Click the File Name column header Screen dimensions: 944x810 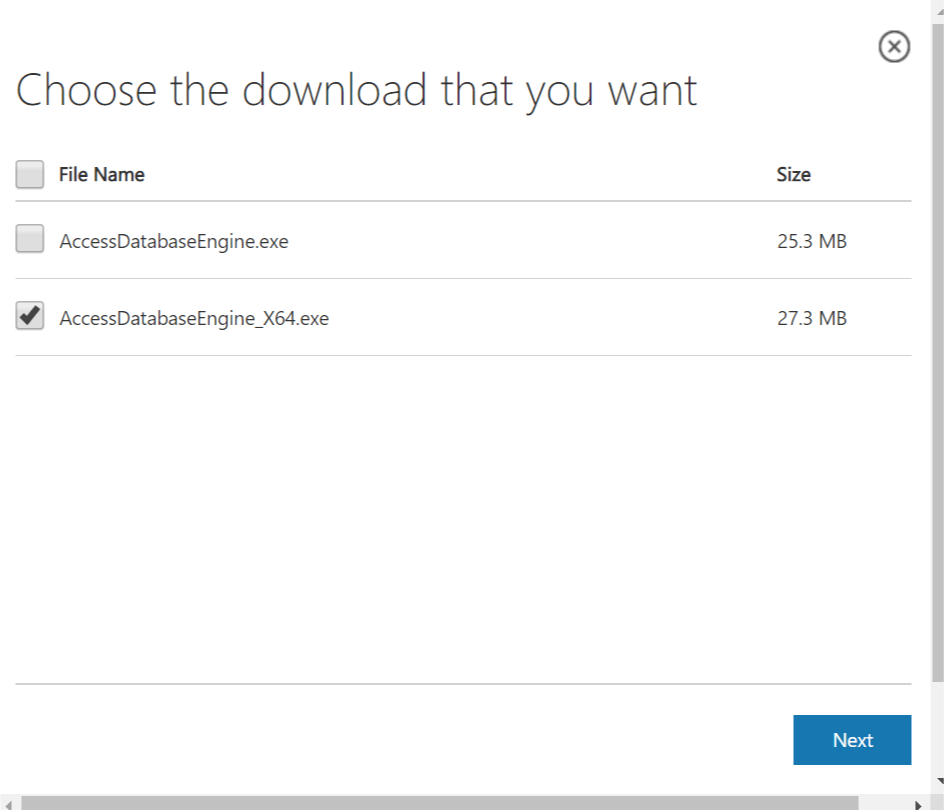point(102,174)
